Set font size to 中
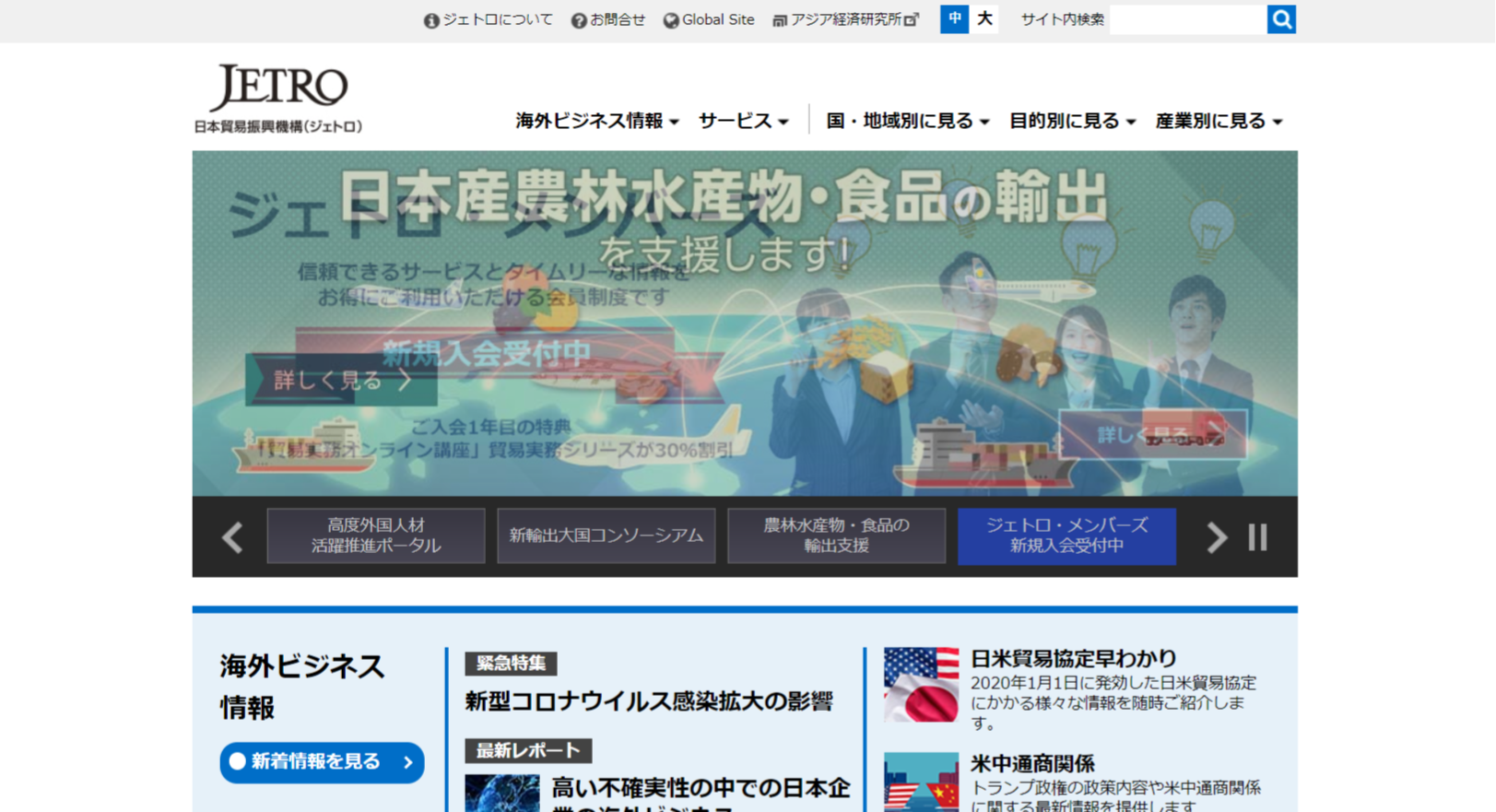 (954, 18)
